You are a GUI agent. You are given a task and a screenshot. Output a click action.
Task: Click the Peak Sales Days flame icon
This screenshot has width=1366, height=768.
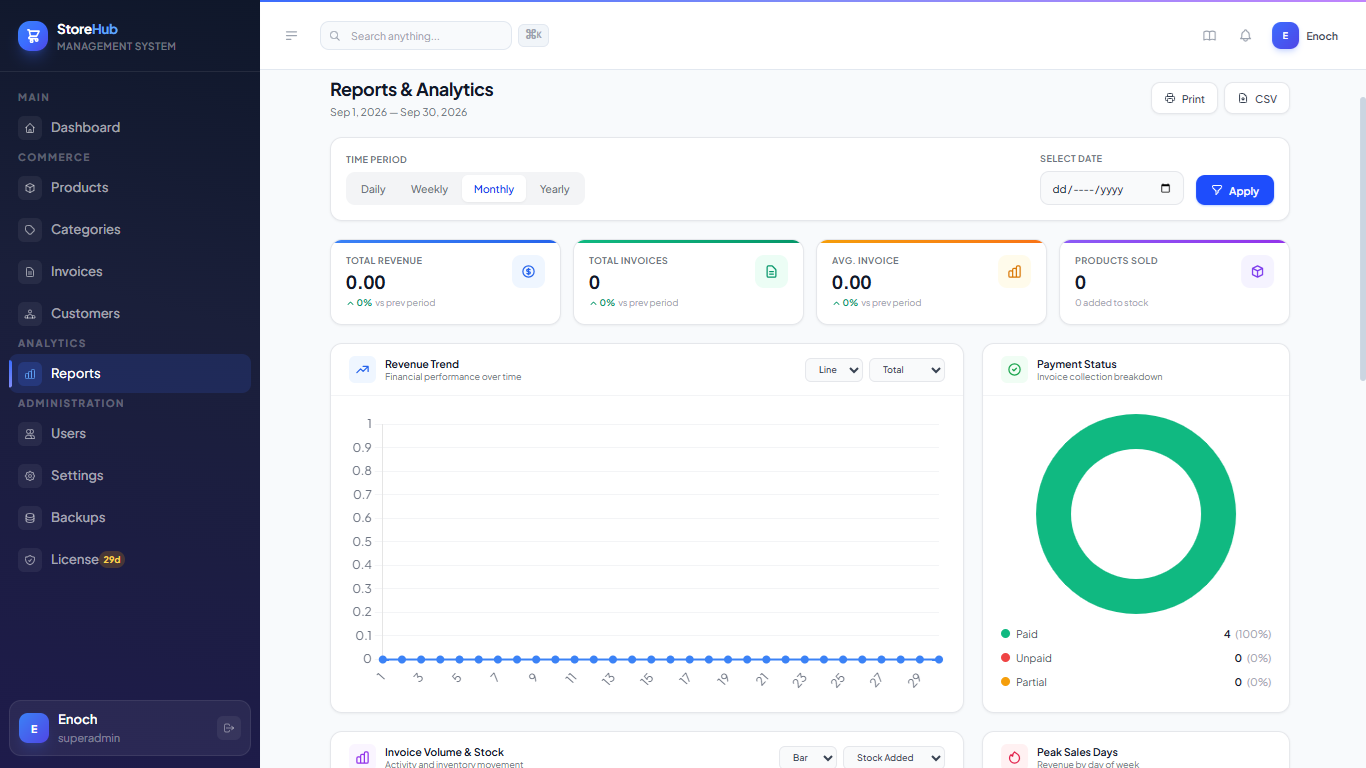click(x=1014, y=757)
